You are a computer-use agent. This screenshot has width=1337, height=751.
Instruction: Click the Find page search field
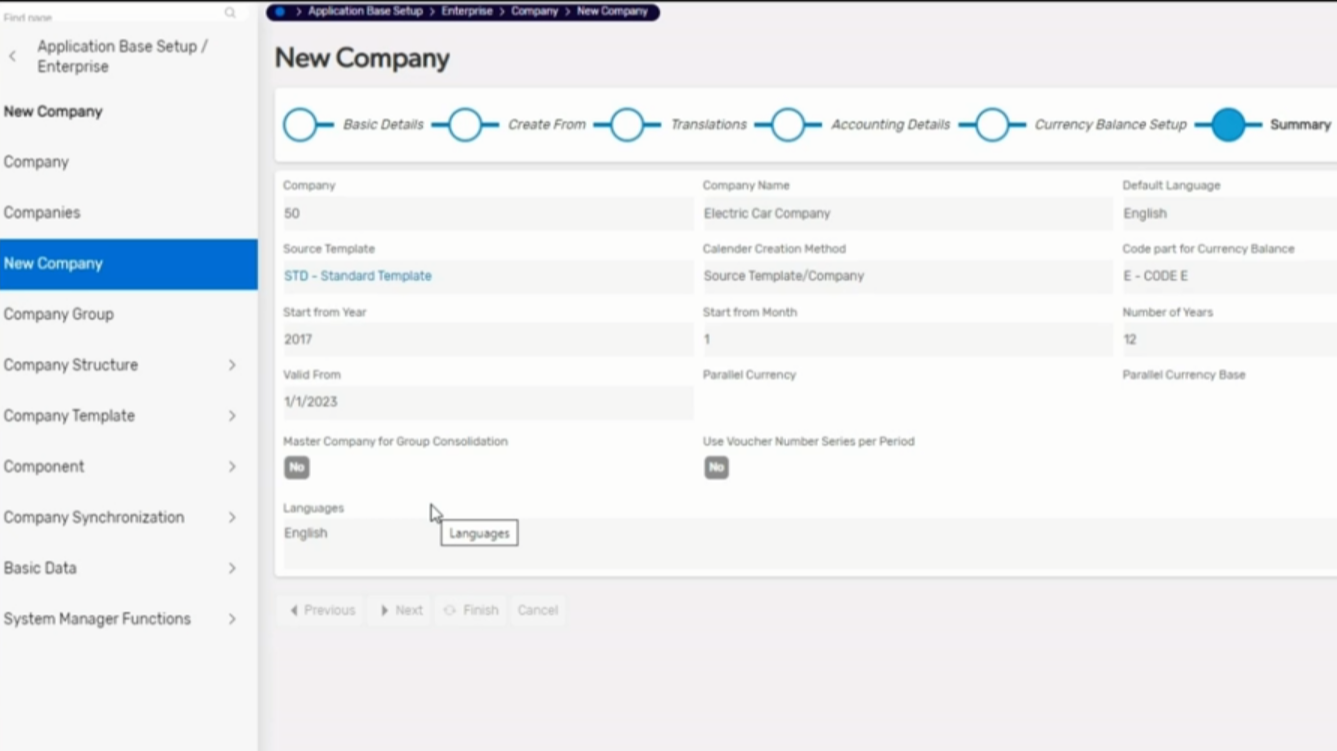coord(110,16)
